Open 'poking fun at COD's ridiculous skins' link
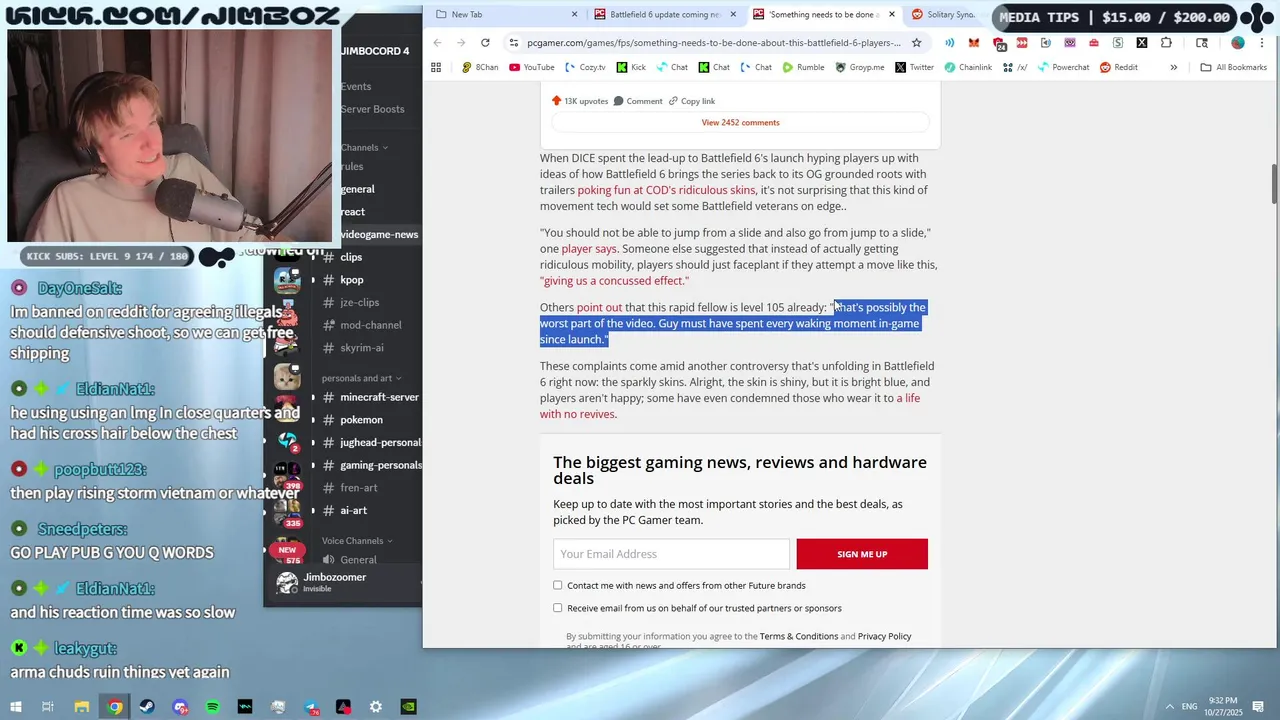 [x=666, y=190]
